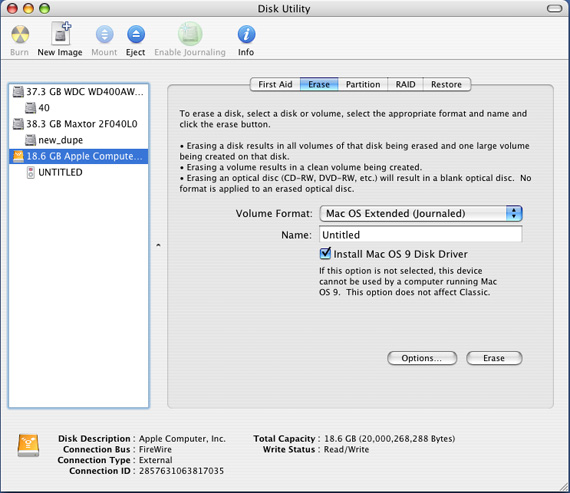Click the Options... button

coord(422,358)
